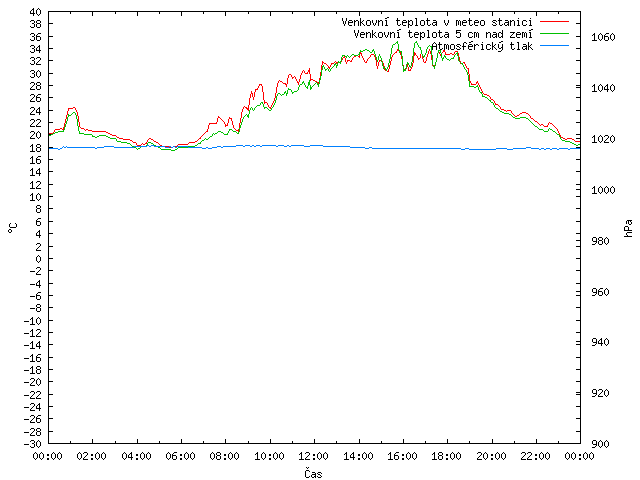Click the legend label "Atmosférický tlak"
Image resolution: width=640 pixels, height=480 pixels.
pyautogui.click(x=482, y=47)
